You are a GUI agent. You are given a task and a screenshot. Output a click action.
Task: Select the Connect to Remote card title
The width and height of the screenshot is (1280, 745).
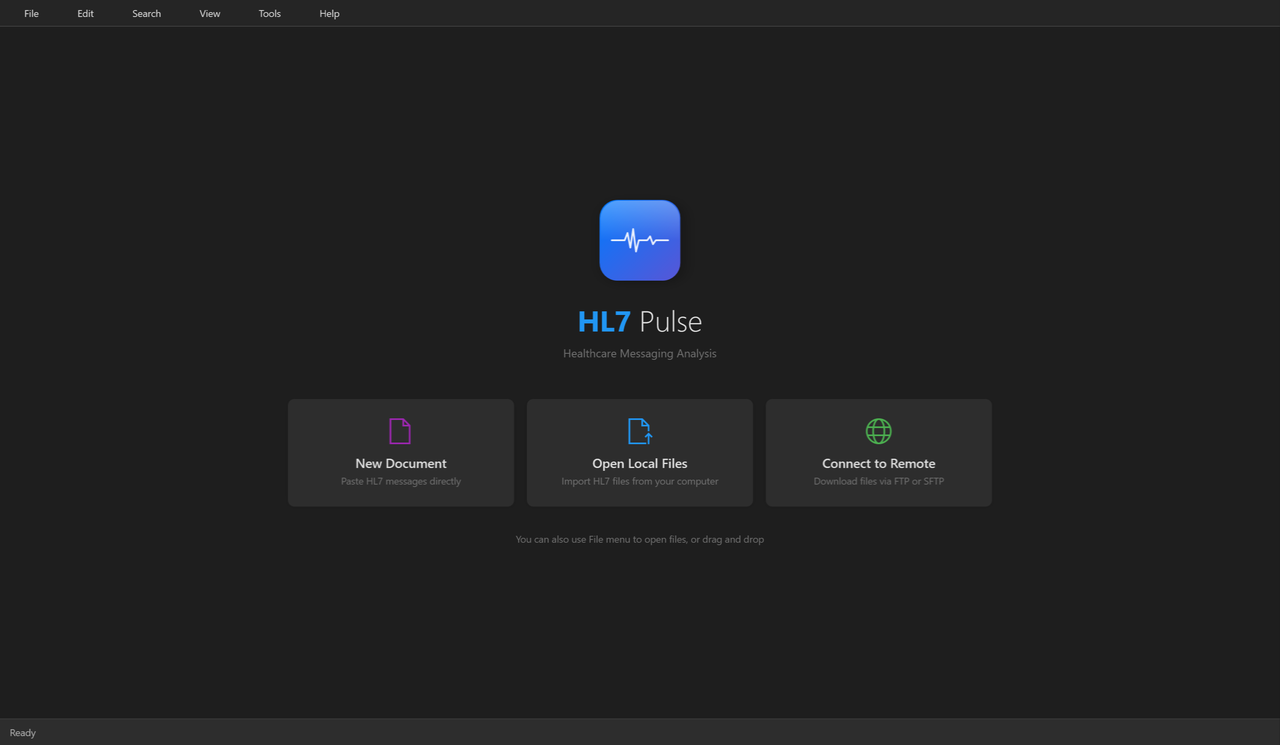pos(879,463)
